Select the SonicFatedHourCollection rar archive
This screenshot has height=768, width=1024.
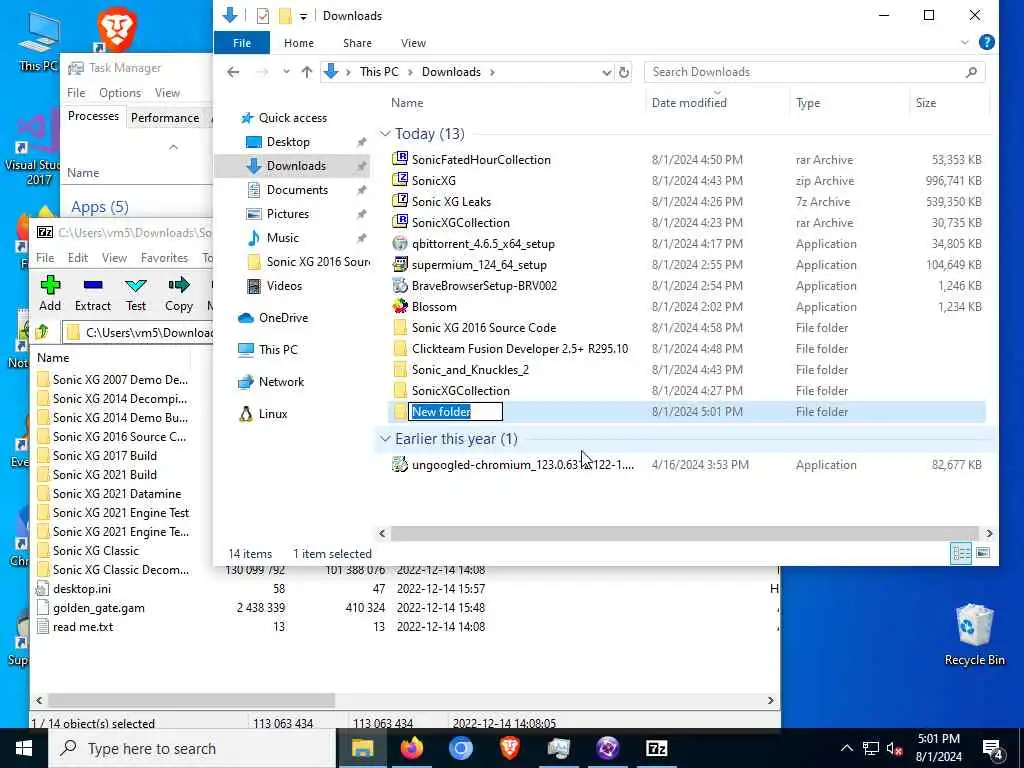(481, 160)
